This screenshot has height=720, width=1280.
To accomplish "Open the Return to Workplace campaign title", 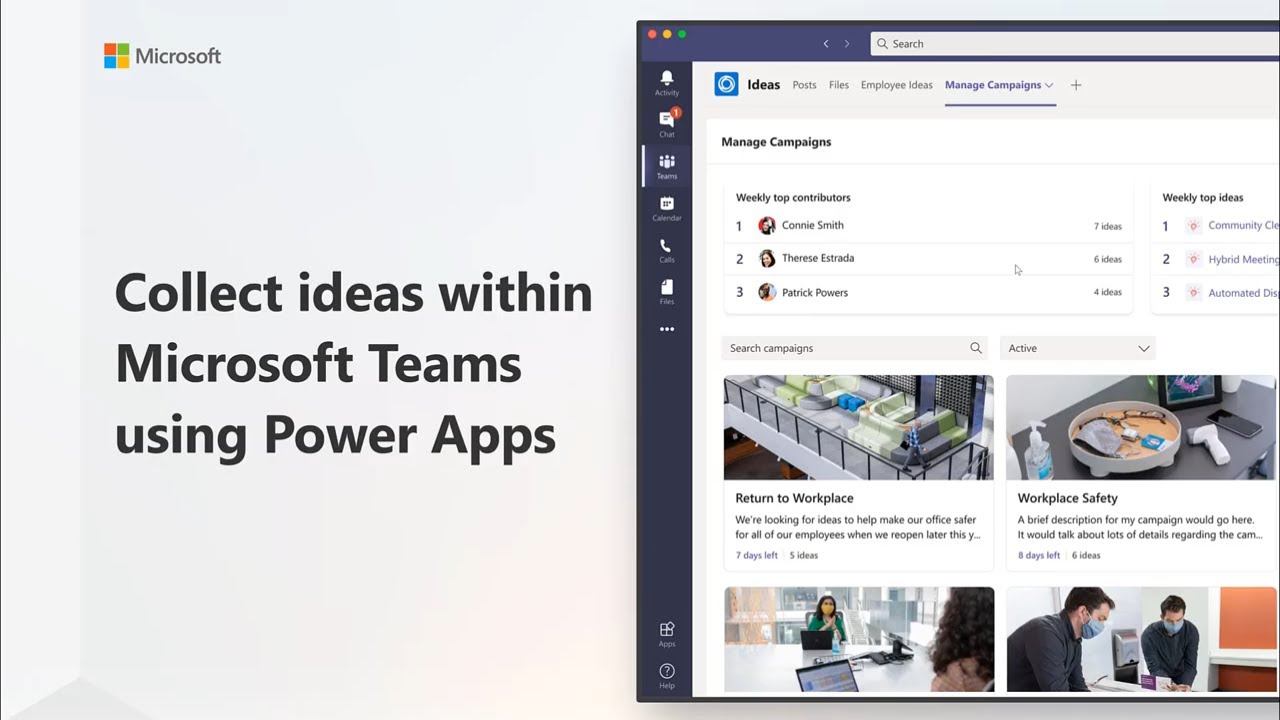I will (794, 498).
